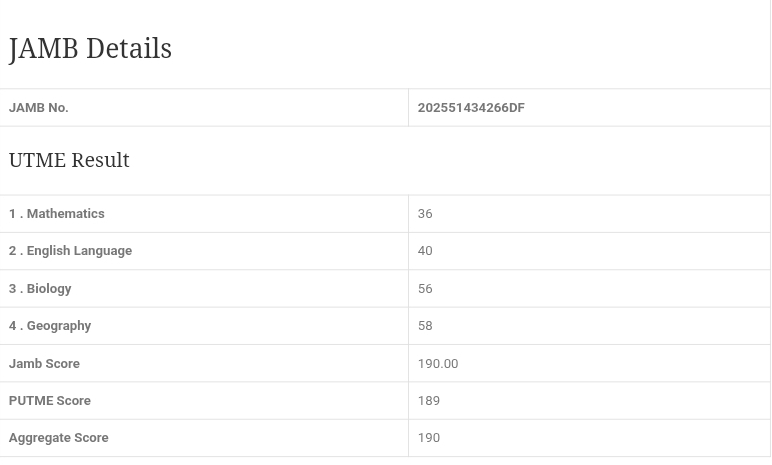Screen dimensions: 772x465
Task: Click the word Result in the UTME heading
Action: (101, 161)
